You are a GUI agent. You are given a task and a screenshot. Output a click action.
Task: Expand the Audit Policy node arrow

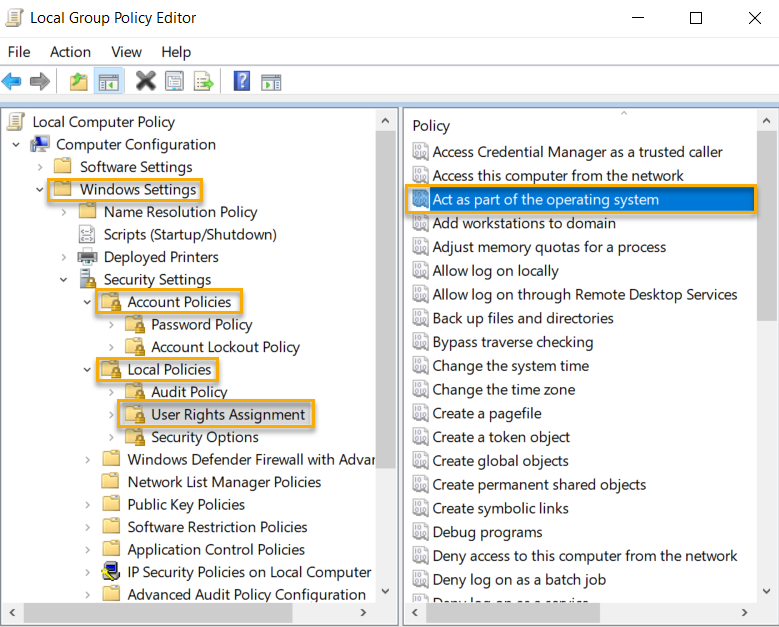[112, 392]
